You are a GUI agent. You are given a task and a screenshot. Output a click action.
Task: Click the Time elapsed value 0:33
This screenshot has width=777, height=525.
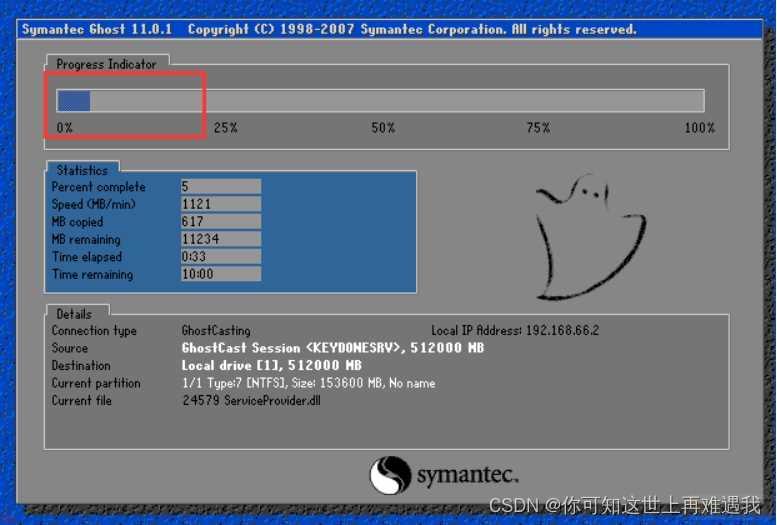(221, 256)
